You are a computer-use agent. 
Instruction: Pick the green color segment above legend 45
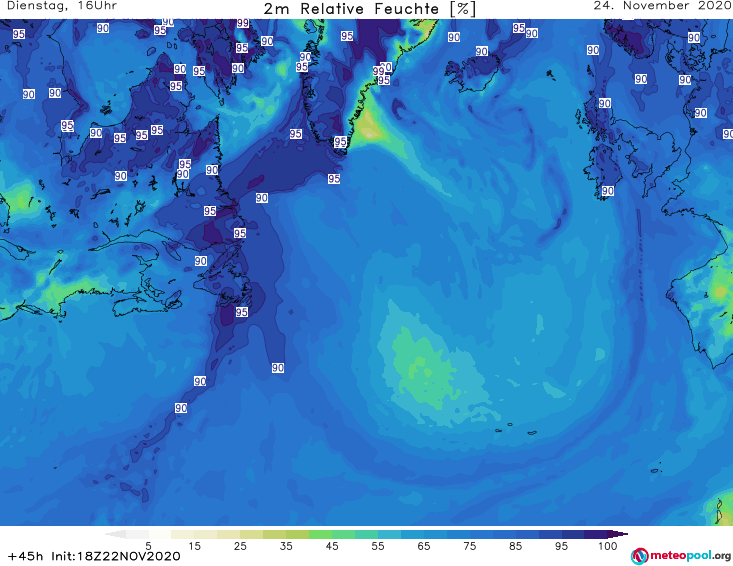[320, 534]
